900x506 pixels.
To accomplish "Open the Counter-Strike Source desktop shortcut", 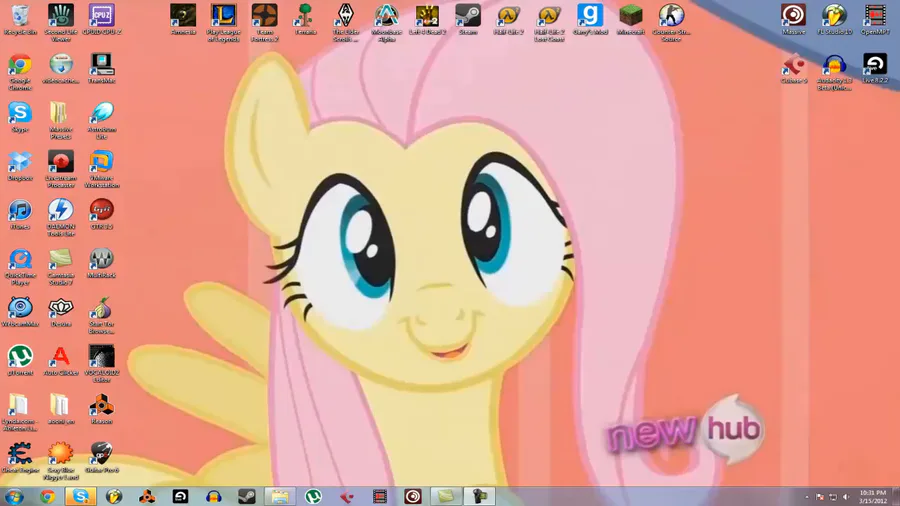I will click(x=672, y=23).
